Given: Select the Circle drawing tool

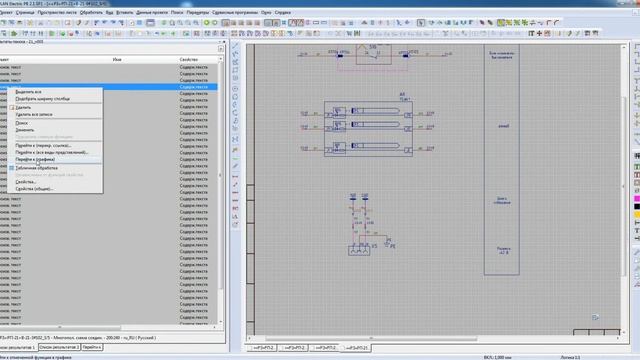Looking at the screenshot, I should pos(236,89).
